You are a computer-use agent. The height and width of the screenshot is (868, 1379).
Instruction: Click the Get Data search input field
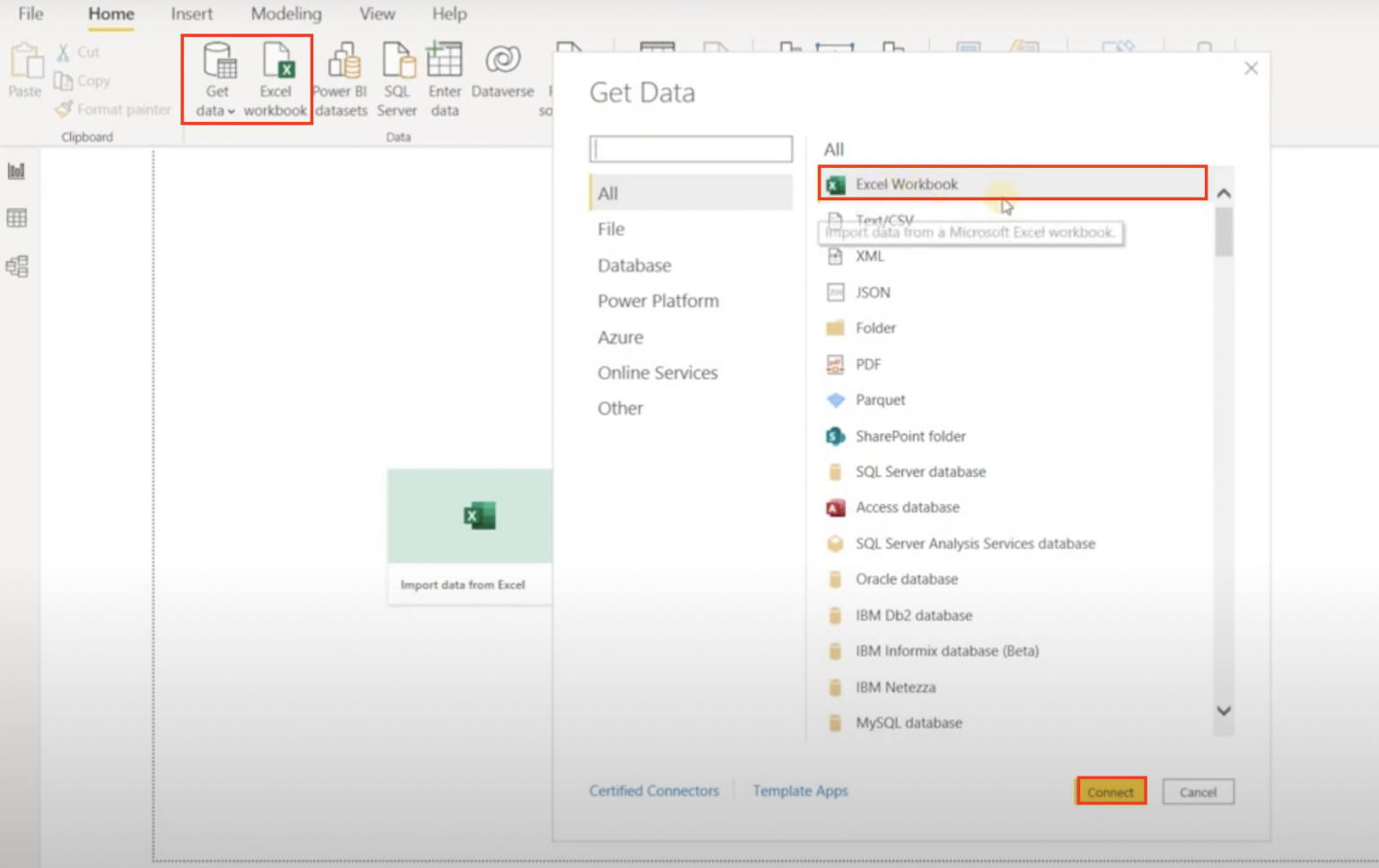(690, 149)
